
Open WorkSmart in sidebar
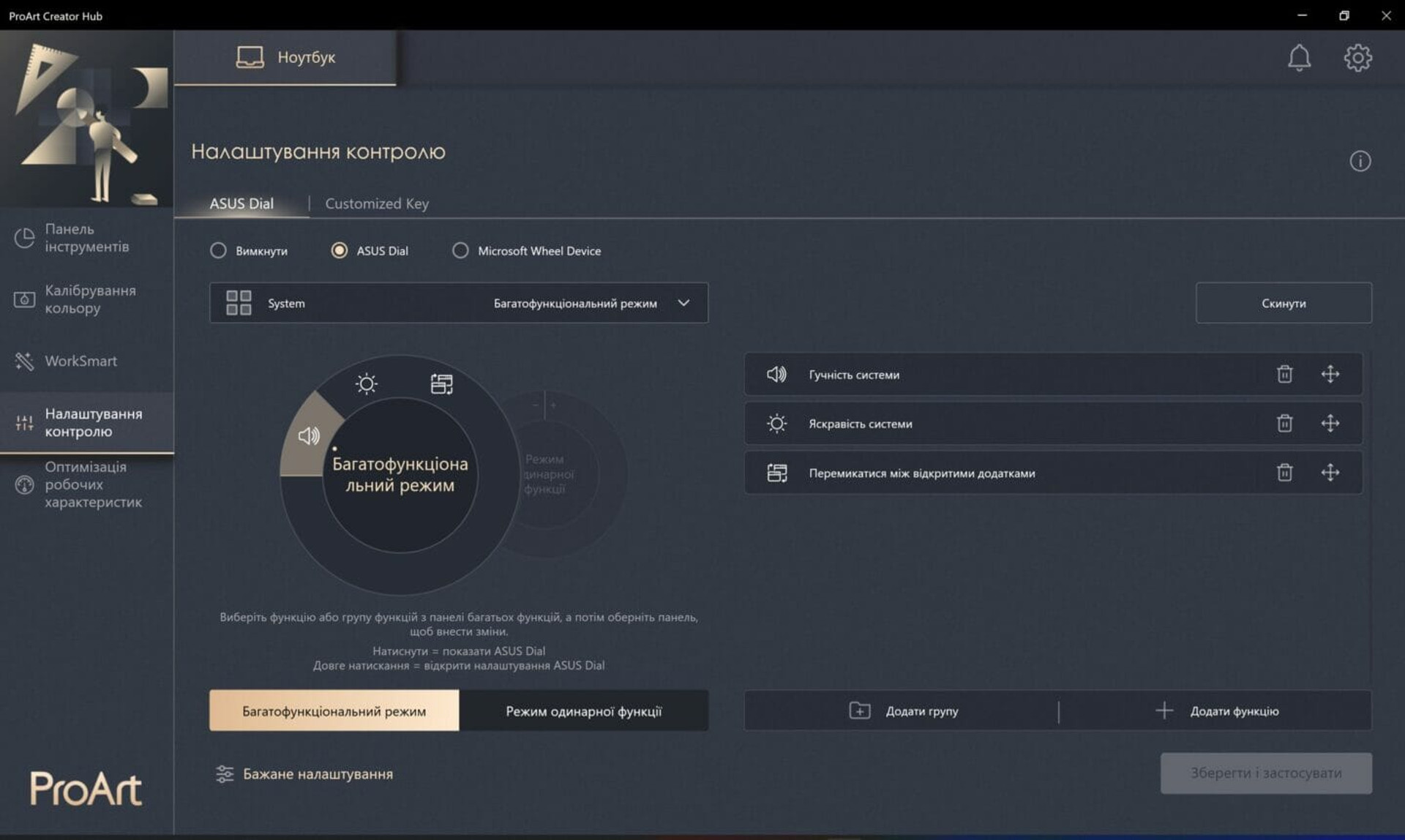[86, 361]
